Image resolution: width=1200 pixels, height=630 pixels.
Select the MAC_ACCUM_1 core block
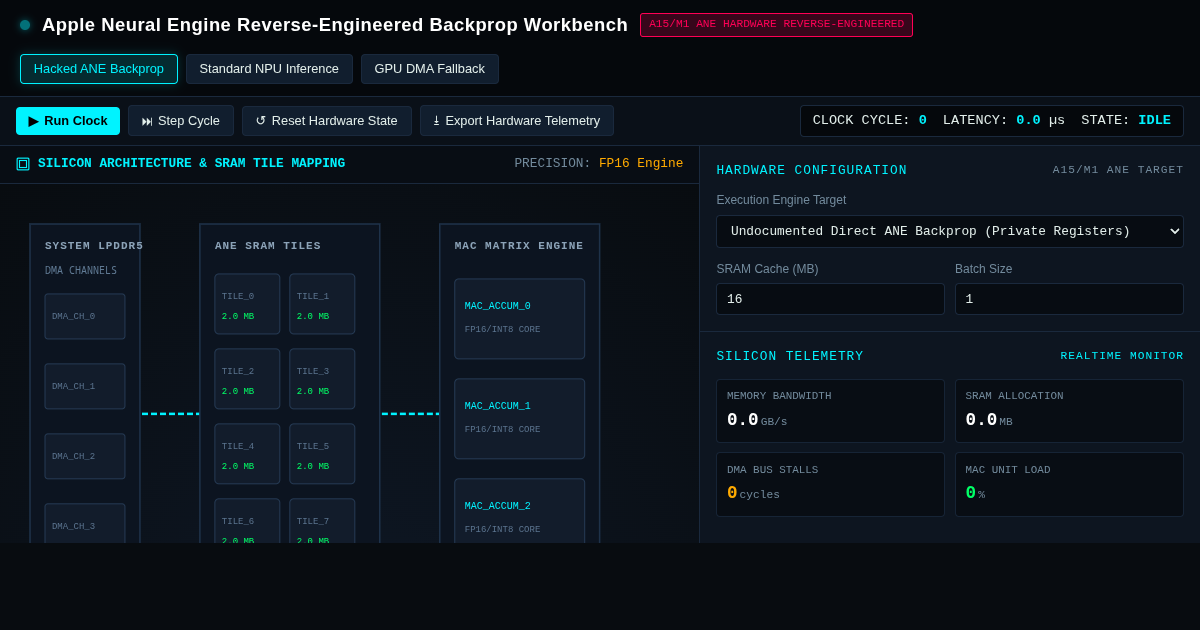[x=520, y=419]
